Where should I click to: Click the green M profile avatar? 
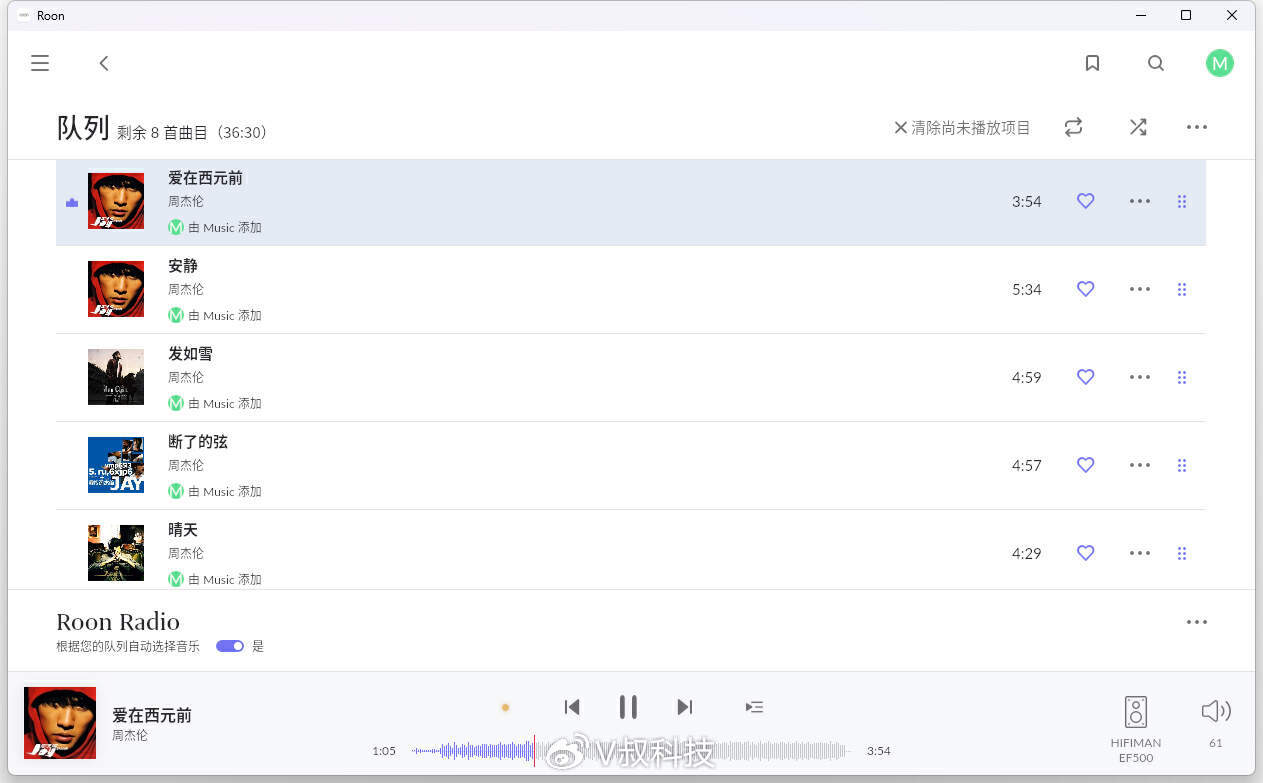click(x=1219, y=63)
